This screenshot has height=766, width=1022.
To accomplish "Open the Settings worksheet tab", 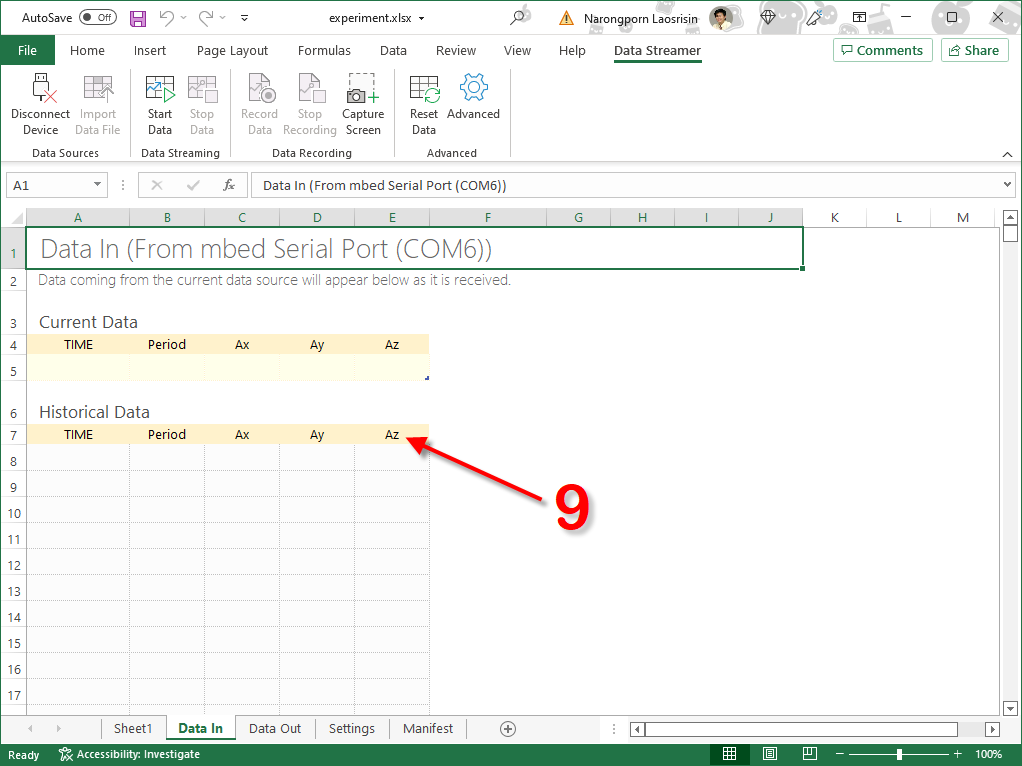I will [x=351, y=728].
